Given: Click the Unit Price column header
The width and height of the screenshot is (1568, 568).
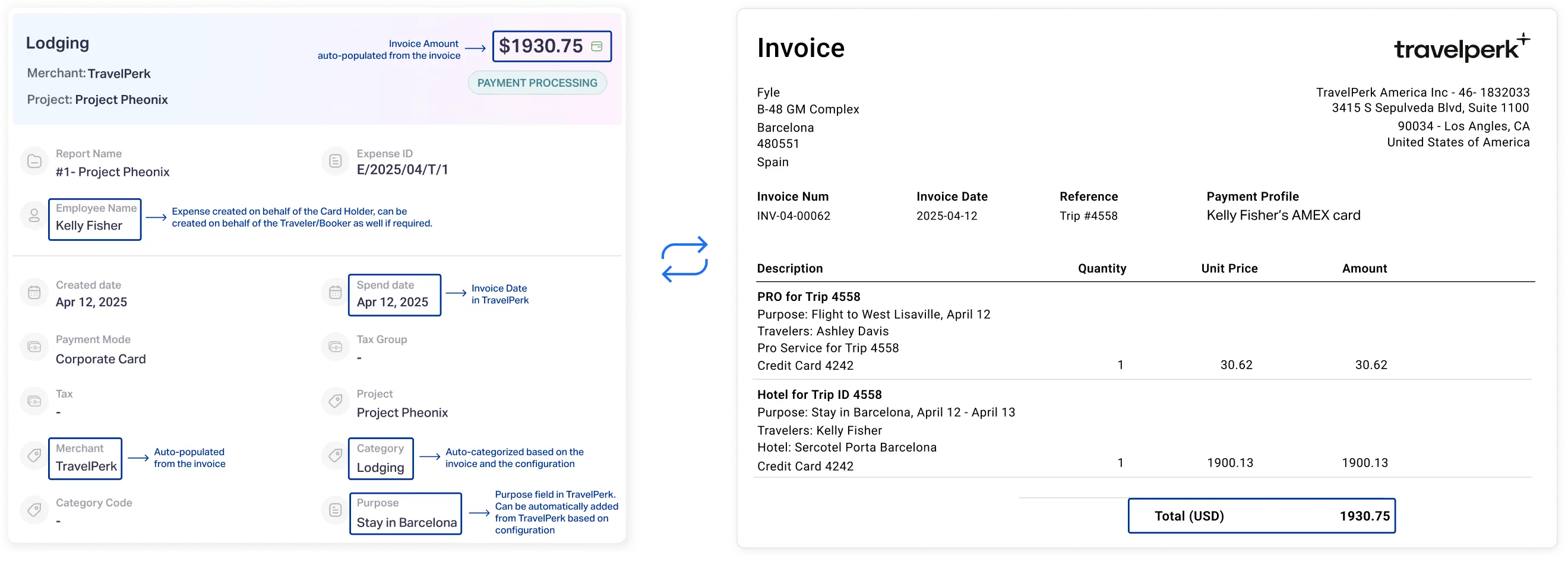Looking at the screenshot, I should pos(1229,269).
